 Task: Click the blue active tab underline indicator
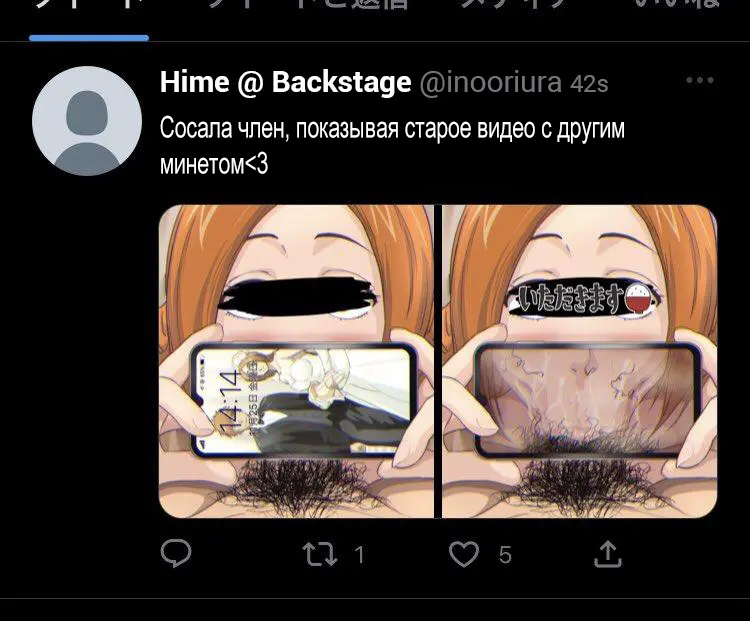coord(89,38)
